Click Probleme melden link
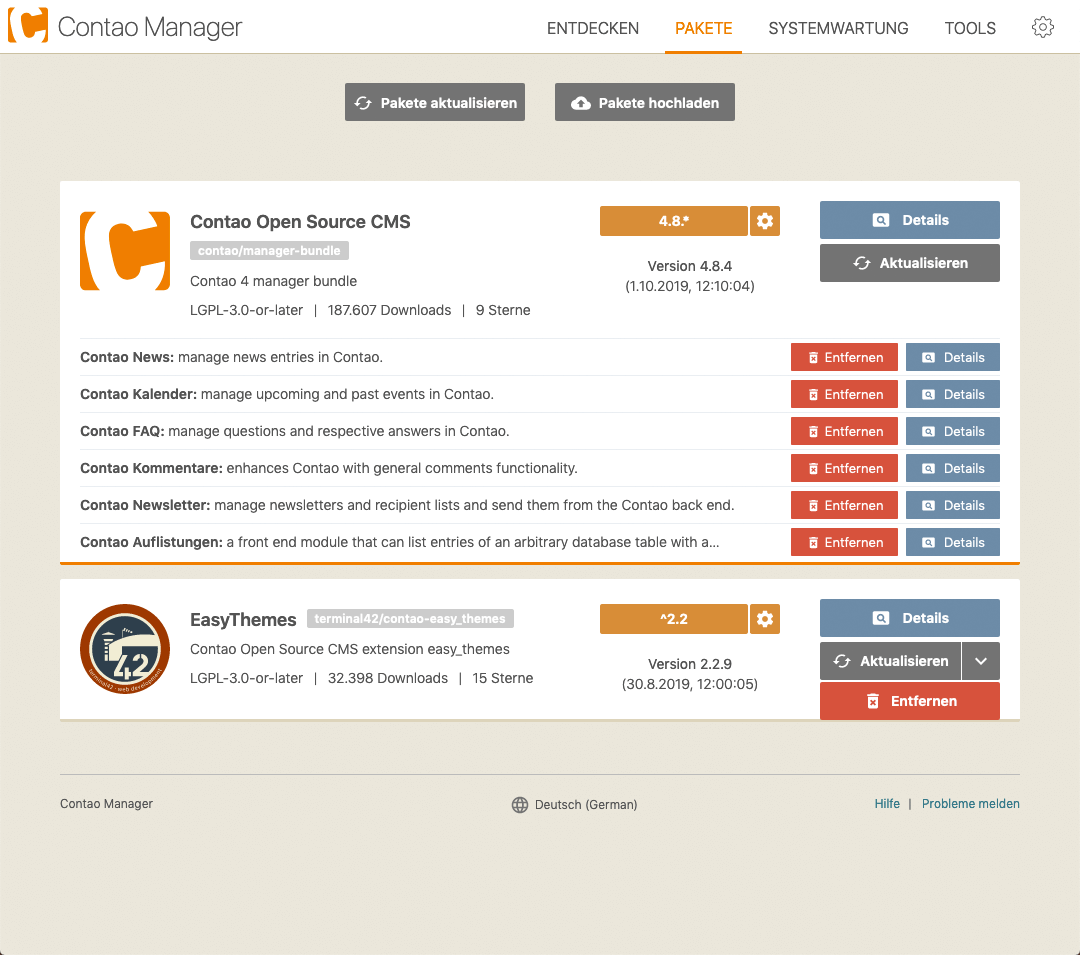Viewport: 1080px width, 955px height. [970, 804]
